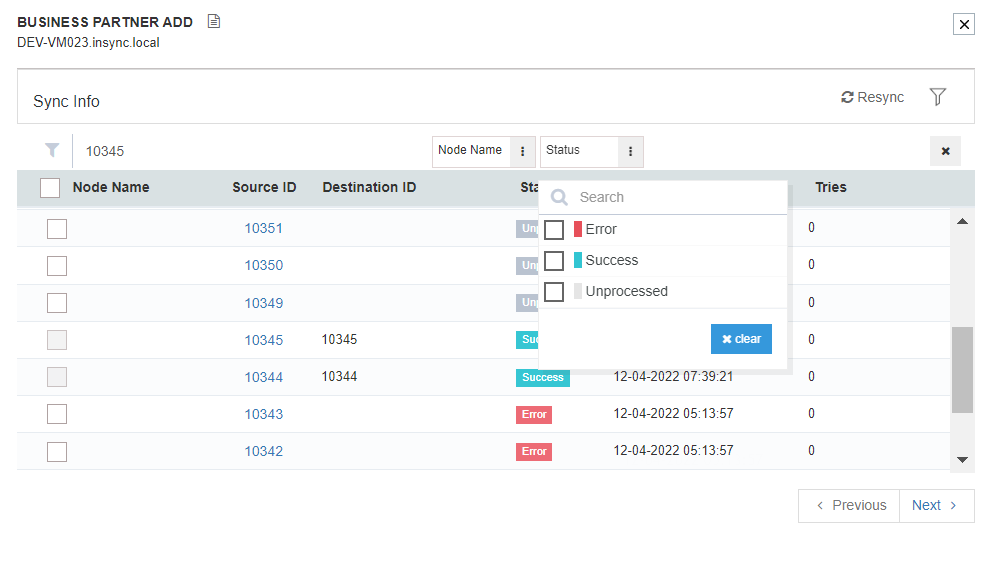Click the timestamp in row 10343
This screenshot has width=991, height=568.
pyautogui.click(x=673, y=413)
